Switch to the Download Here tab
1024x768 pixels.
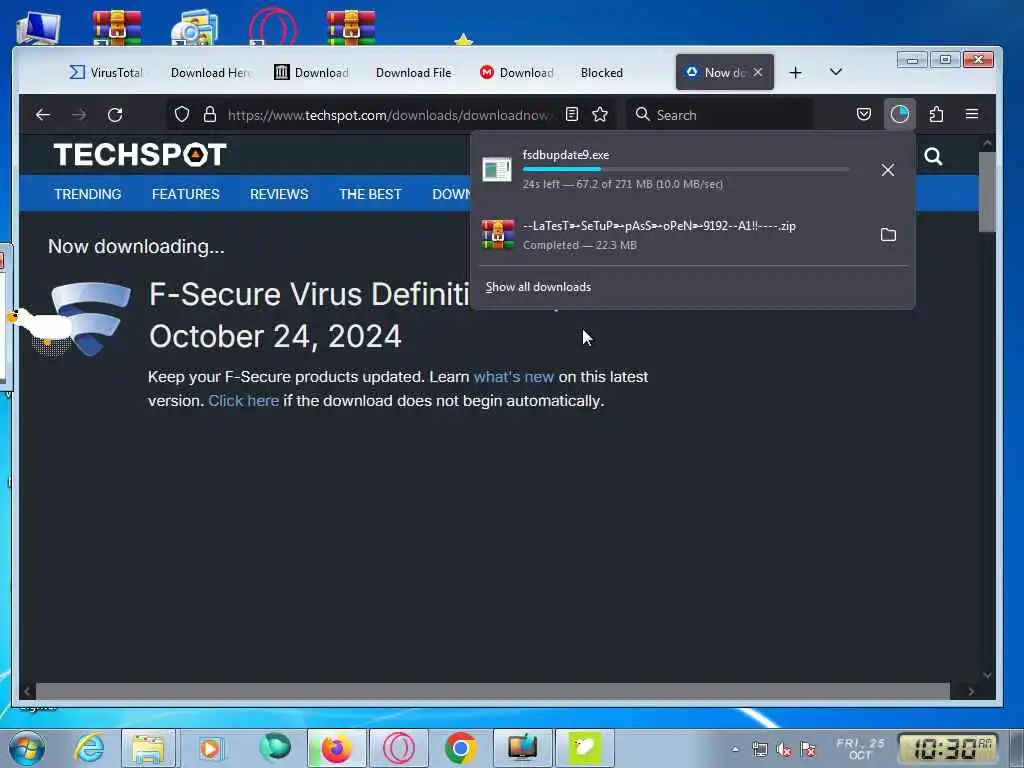210,72
